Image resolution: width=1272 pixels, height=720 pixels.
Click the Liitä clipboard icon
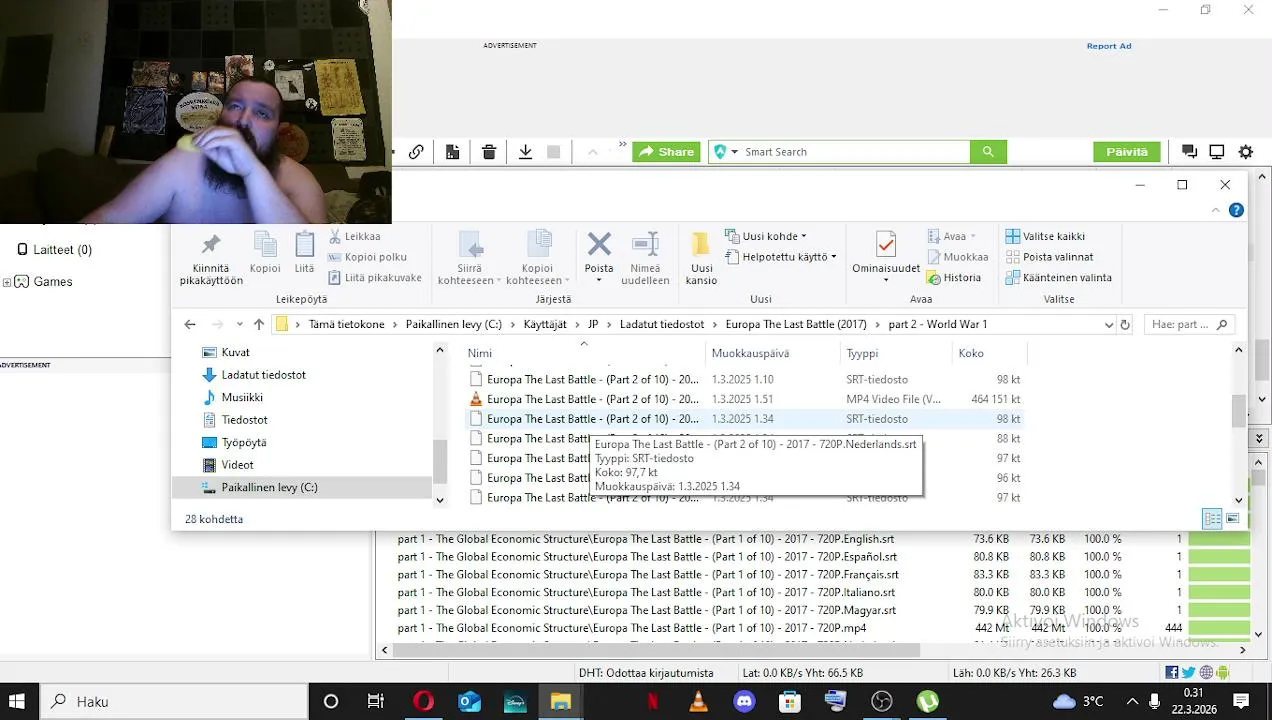(305, 245)
